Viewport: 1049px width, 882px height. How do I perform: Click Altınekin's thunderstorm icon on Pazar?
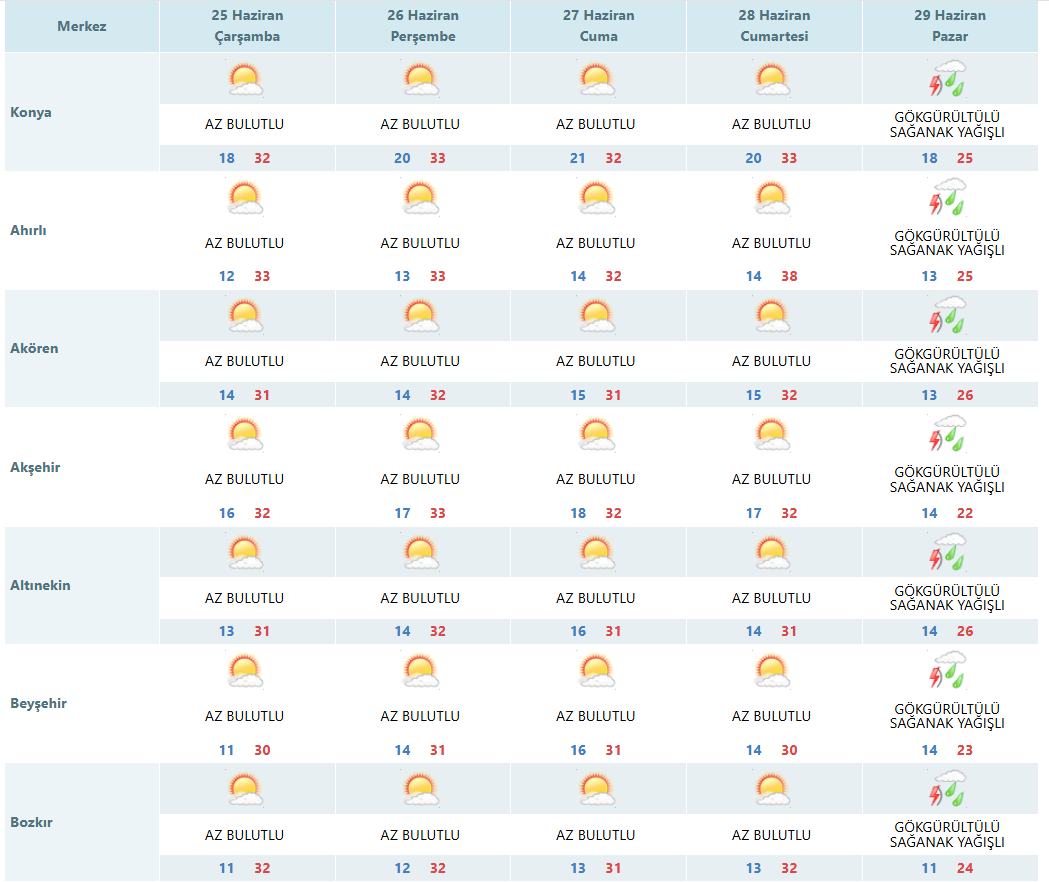[x=948, y=551]
